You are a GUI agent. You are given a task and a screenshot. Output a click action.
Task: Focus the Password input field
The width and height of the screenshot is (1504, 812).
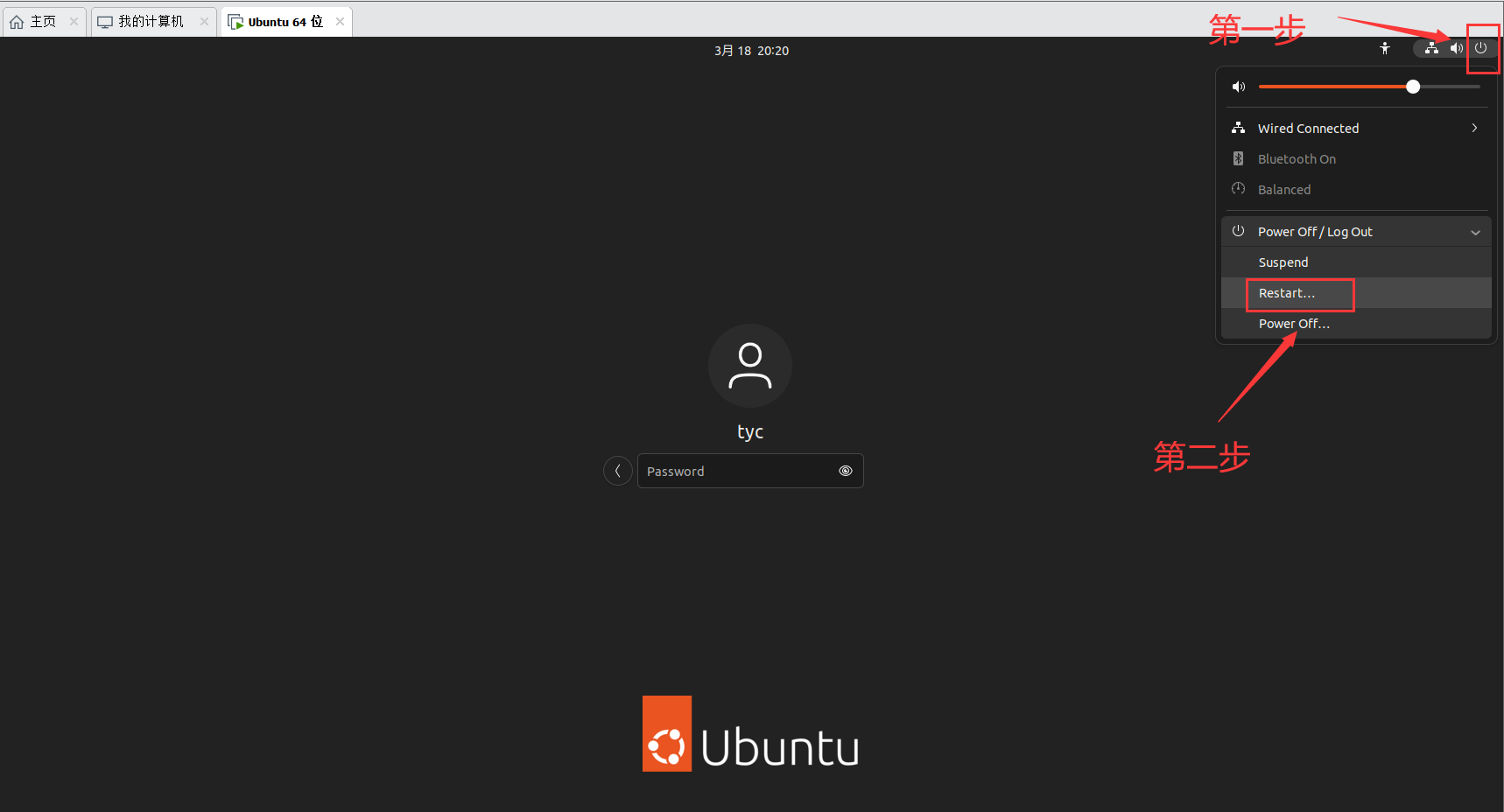750,471
